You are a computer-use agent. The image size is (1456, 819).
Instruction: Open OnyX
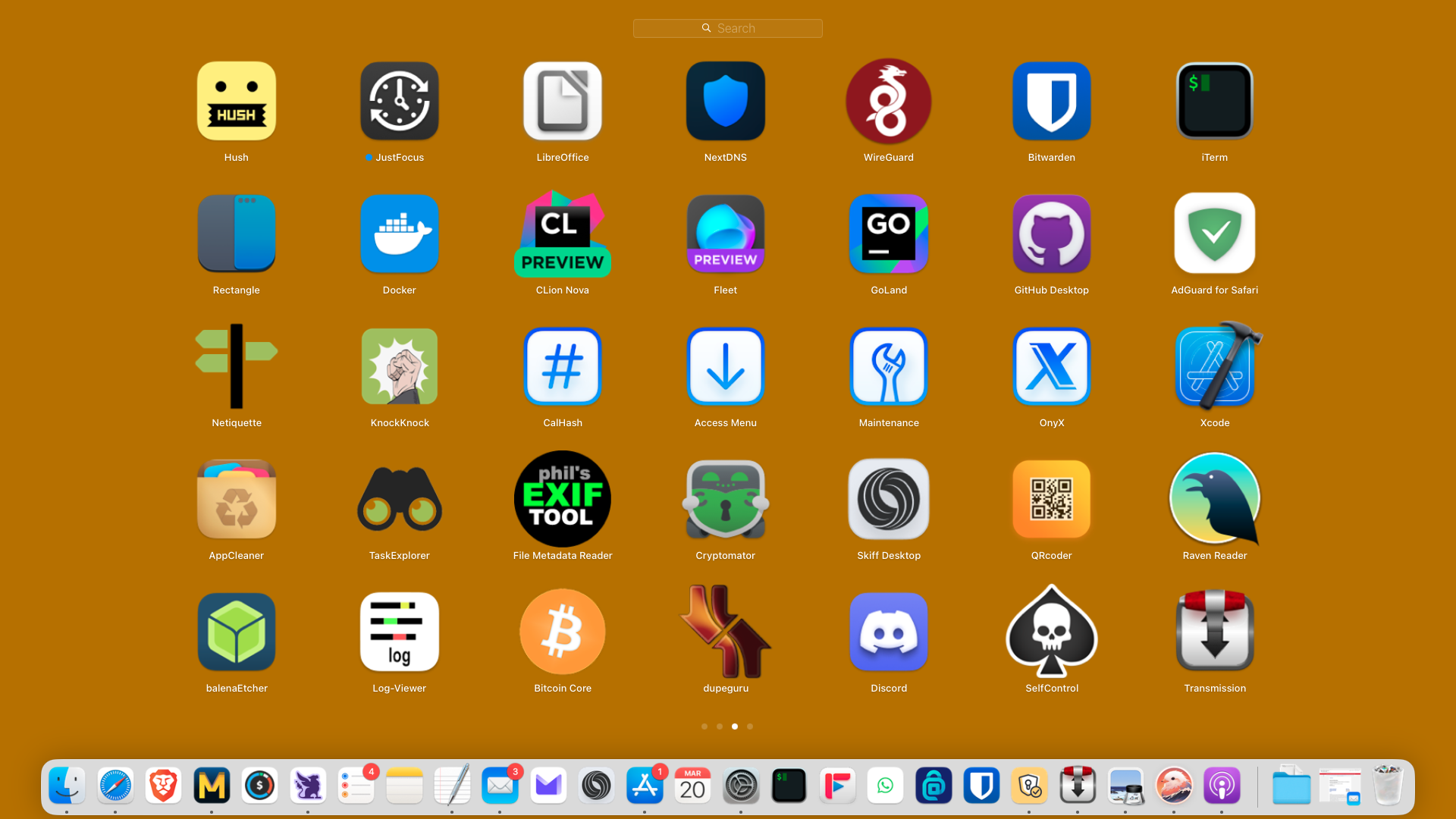click(x=1052, y=366)
